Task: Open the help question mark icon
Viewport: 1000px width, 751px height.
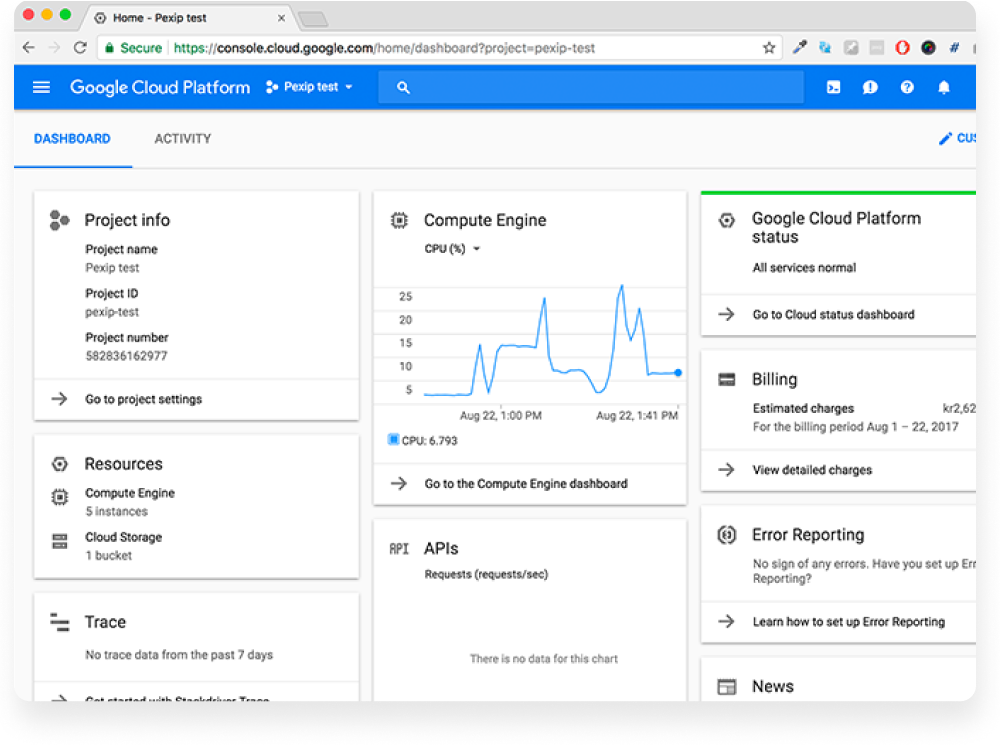Action: [x=907, y=87]
